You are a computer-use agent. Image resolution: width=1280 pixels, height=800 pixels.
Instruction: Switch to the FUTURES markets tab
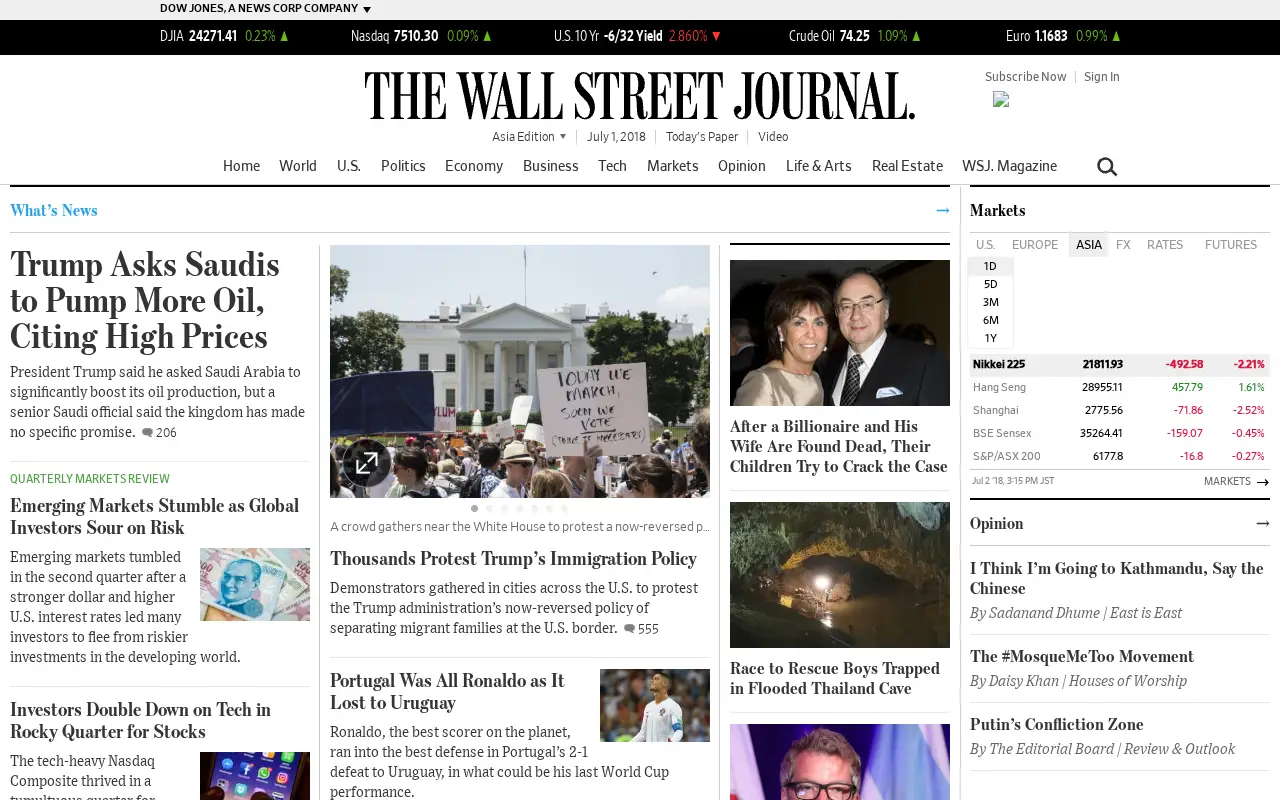click(x=1231, y=245)
